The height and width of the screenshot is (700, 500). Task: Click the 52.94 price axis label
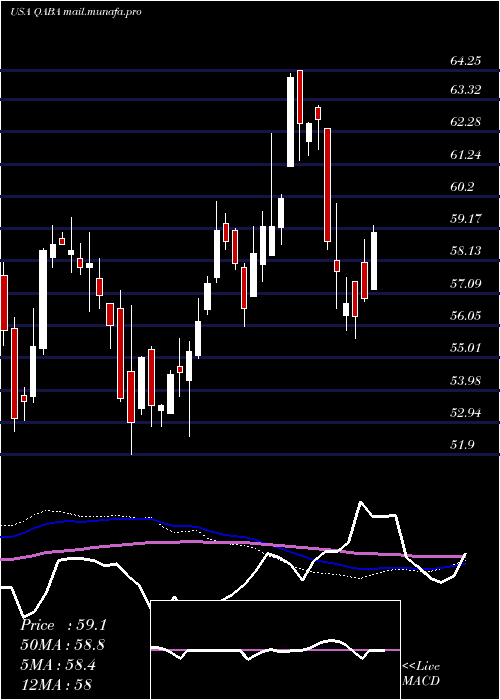pyautogui.click(x=465, y=413)
